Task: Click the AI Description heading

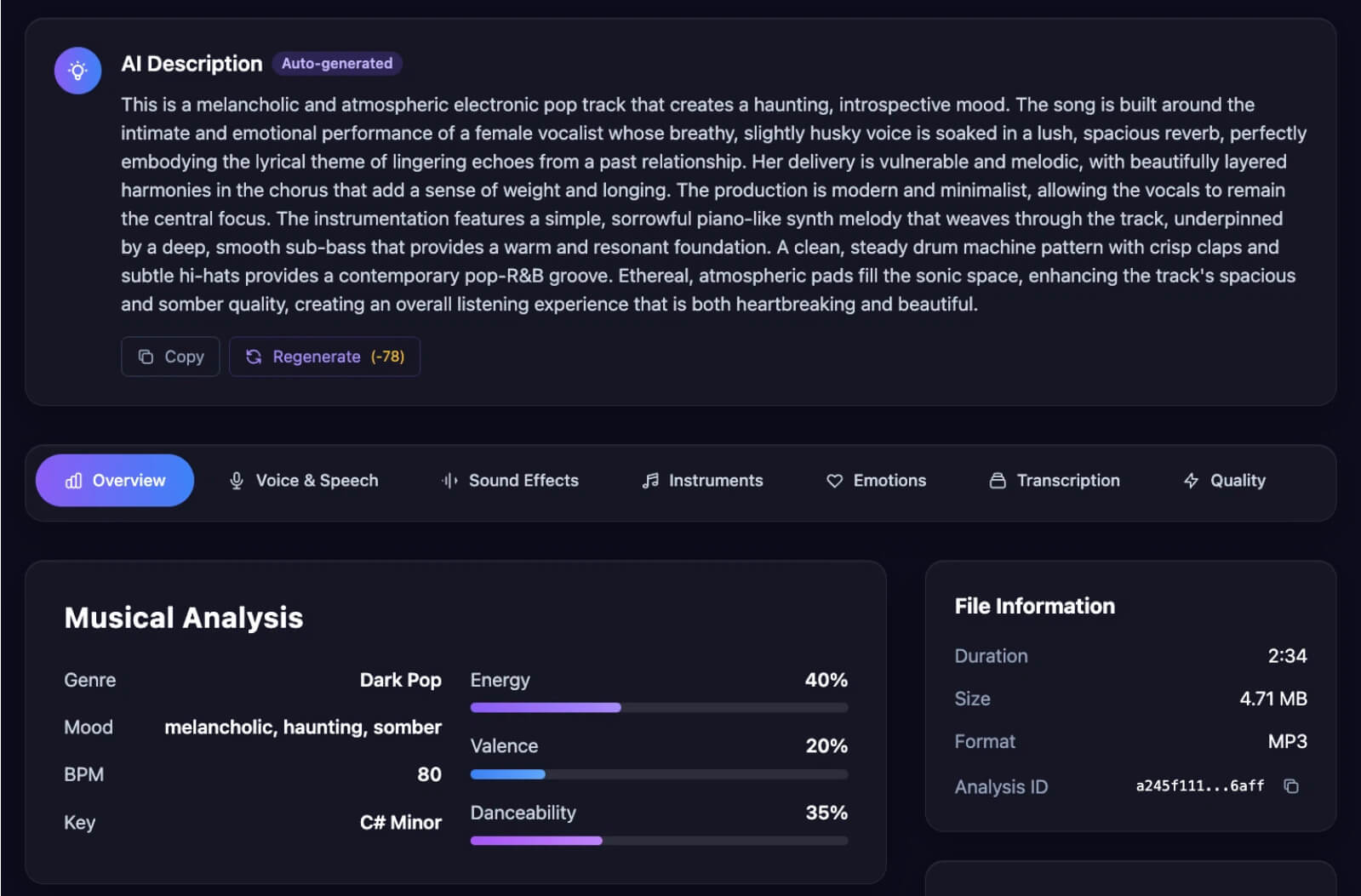Action: [x=192, y=64]
